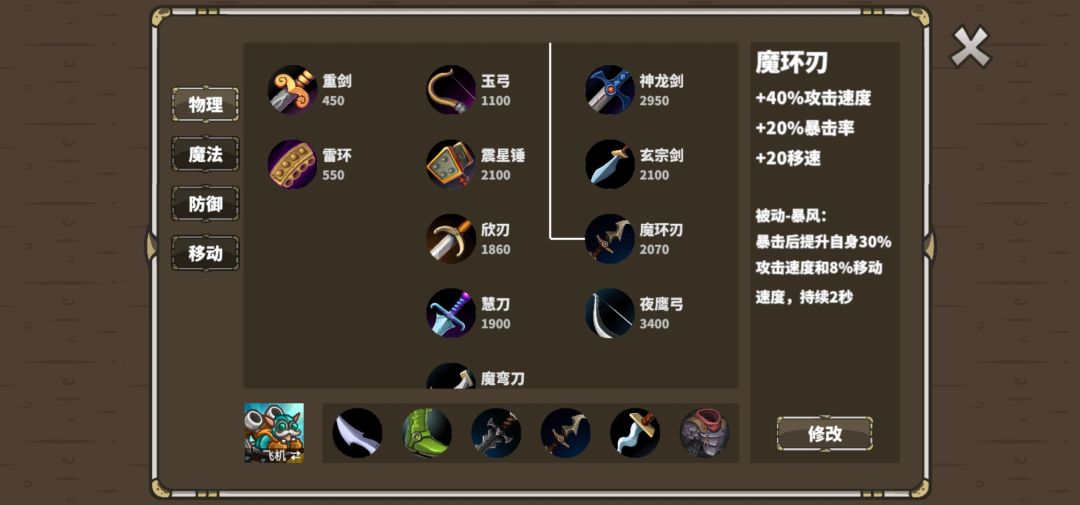This screenshot has height=505, width=1080.
Task: Click the 欣刃 blade icon
Action: coord(450,238)
